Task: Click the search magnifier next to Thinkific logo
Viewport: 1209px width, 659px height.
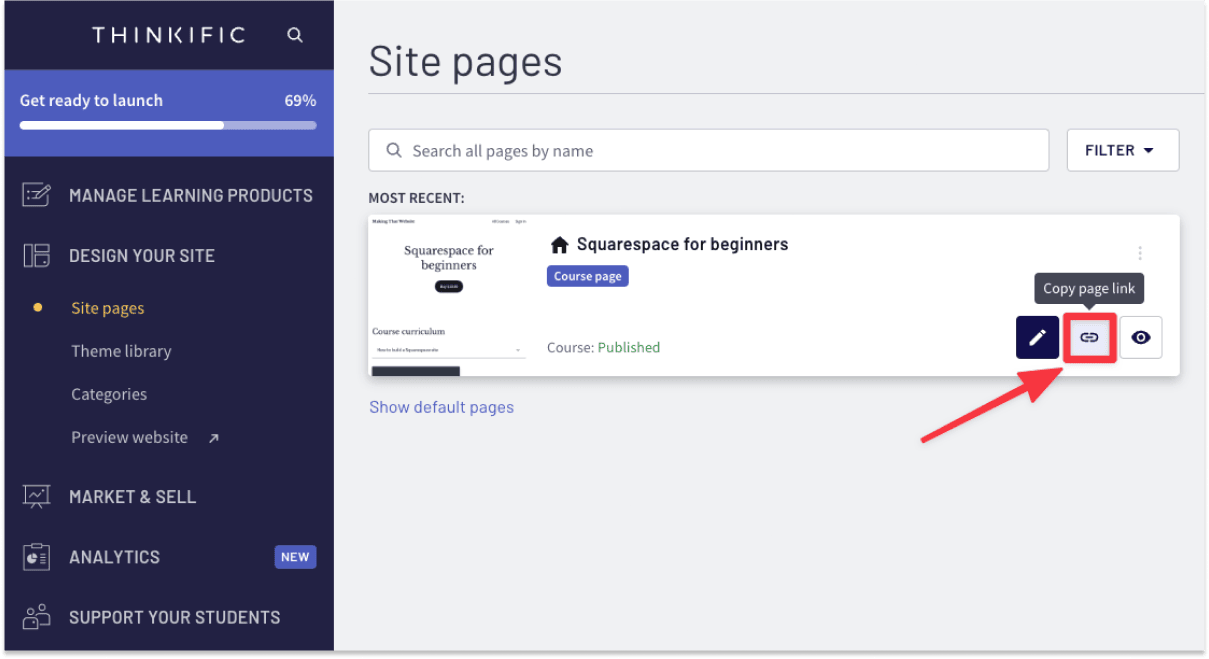Action: [295, 34]
